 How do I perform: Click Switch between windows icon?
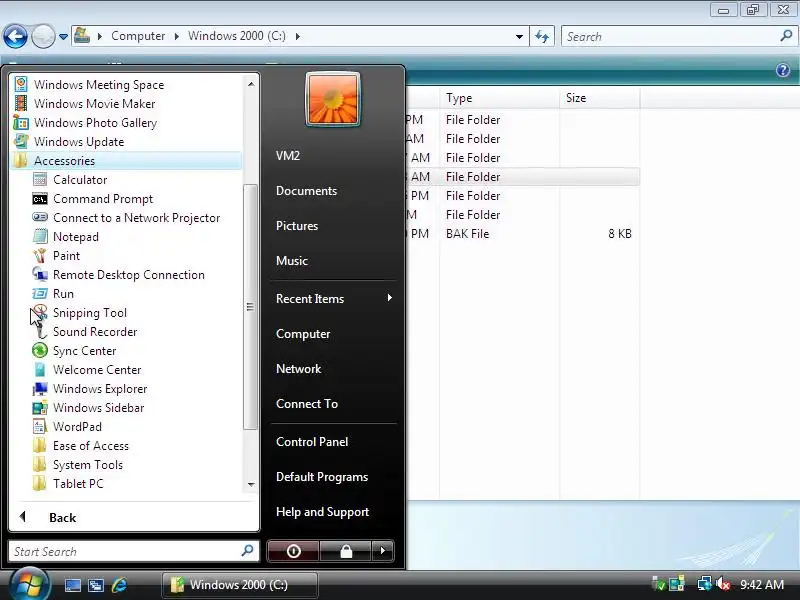(x=96, y=585)
